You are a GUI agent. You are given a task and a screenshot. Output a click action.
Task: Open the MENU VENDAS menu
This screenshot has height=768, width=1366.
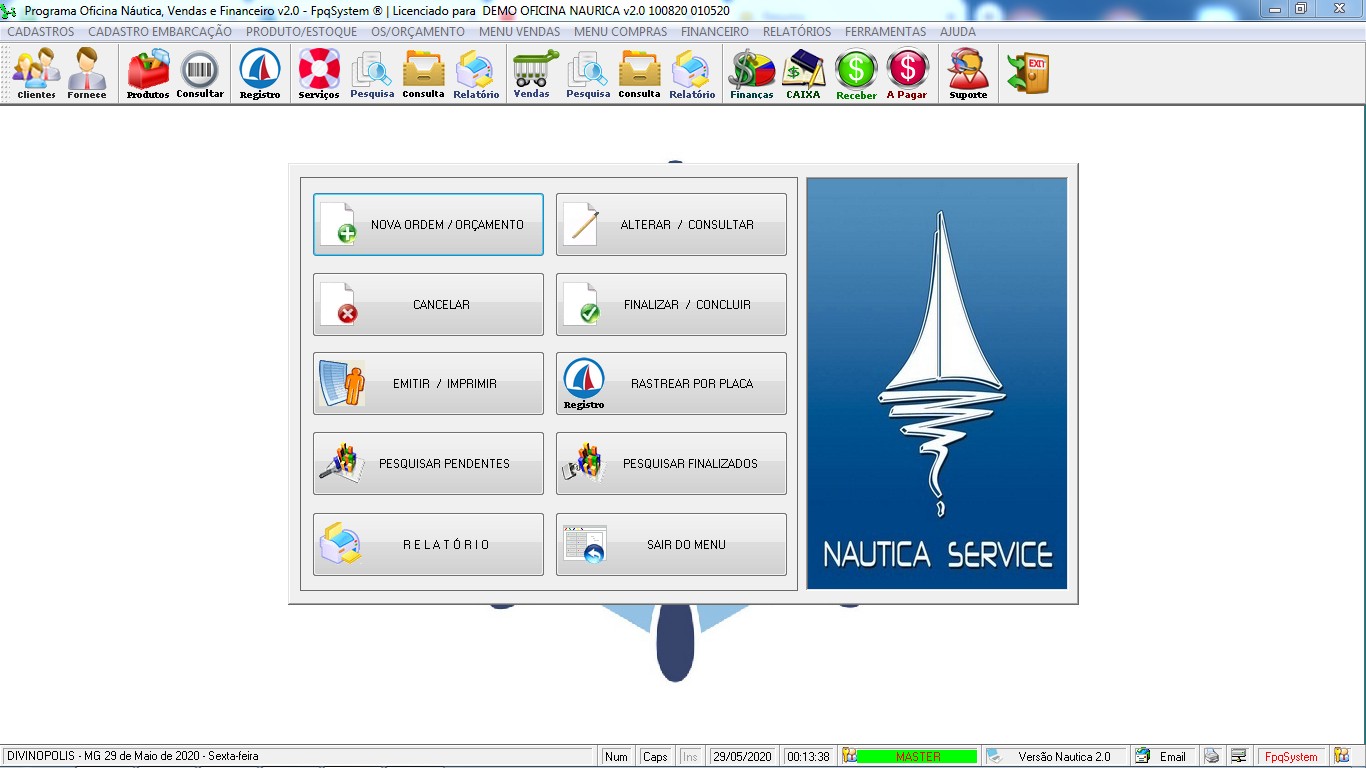[520, 32]
